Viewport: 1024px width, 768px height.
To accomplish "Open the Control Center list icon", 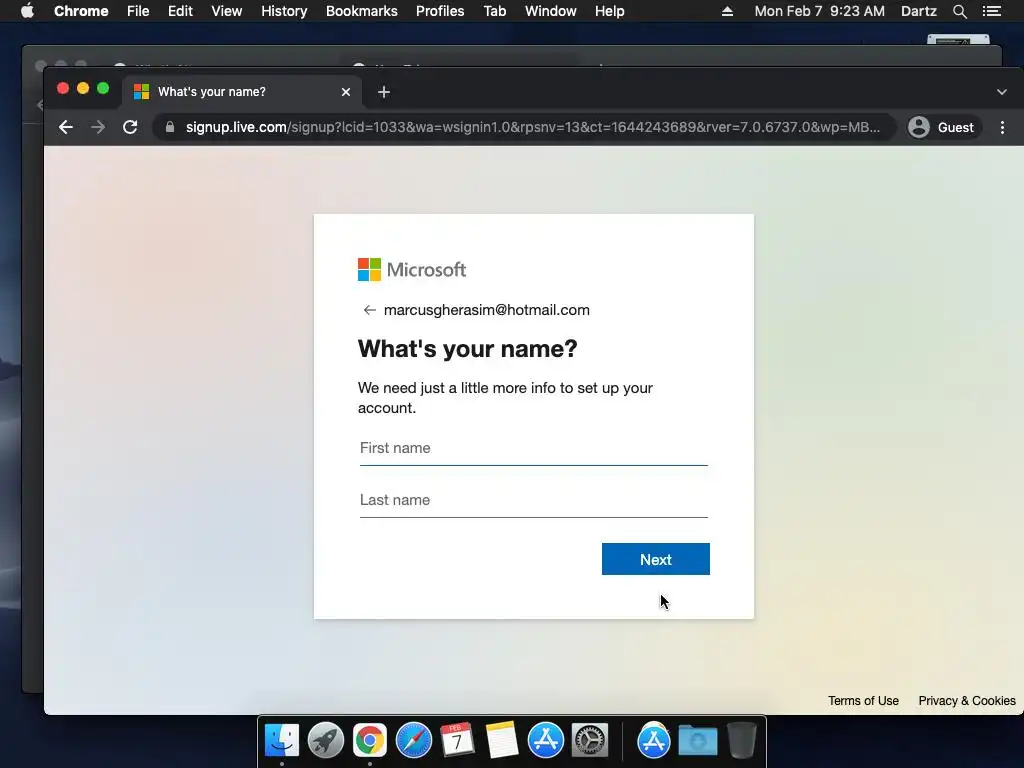I will click(991, 11).
